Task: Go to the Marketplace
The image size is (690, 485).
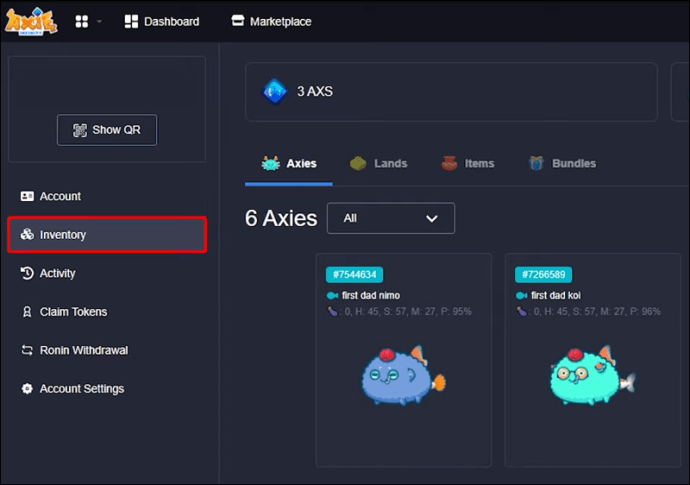Action: [x=272, y=21]
